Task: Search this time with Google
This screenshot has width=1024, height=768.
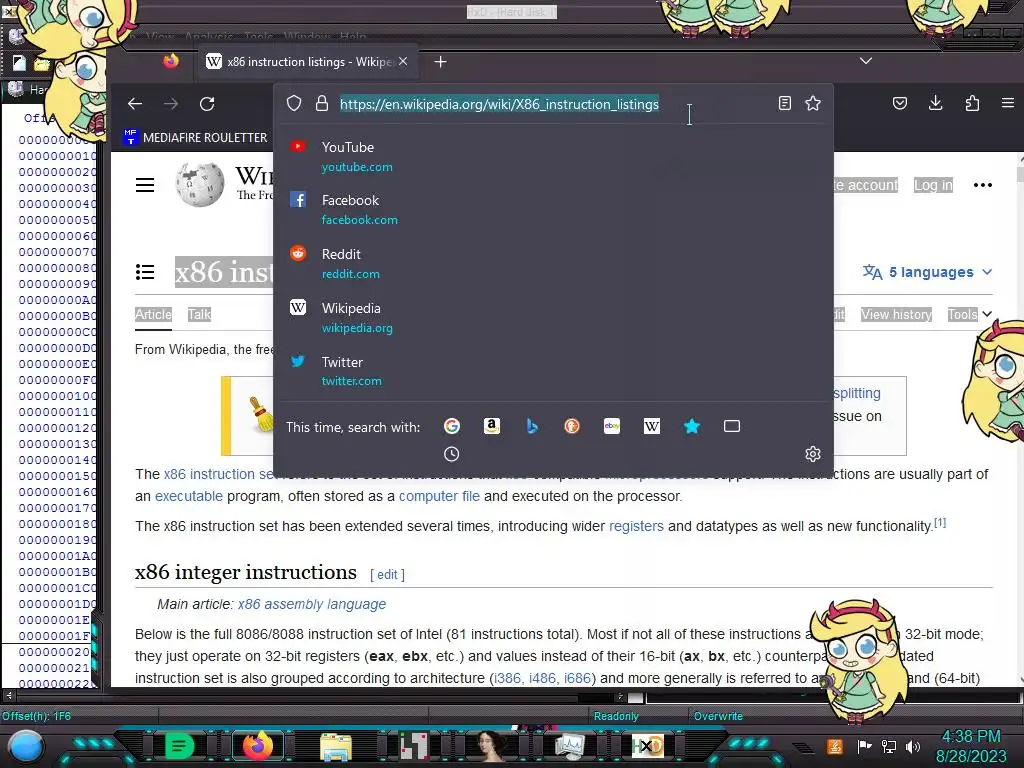Action: 451,426
